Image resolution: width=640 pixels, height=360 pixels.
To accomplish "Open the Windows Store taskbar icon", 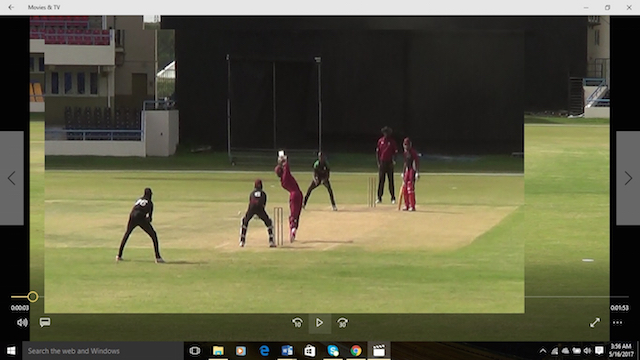I will click(x=310, y=351).
